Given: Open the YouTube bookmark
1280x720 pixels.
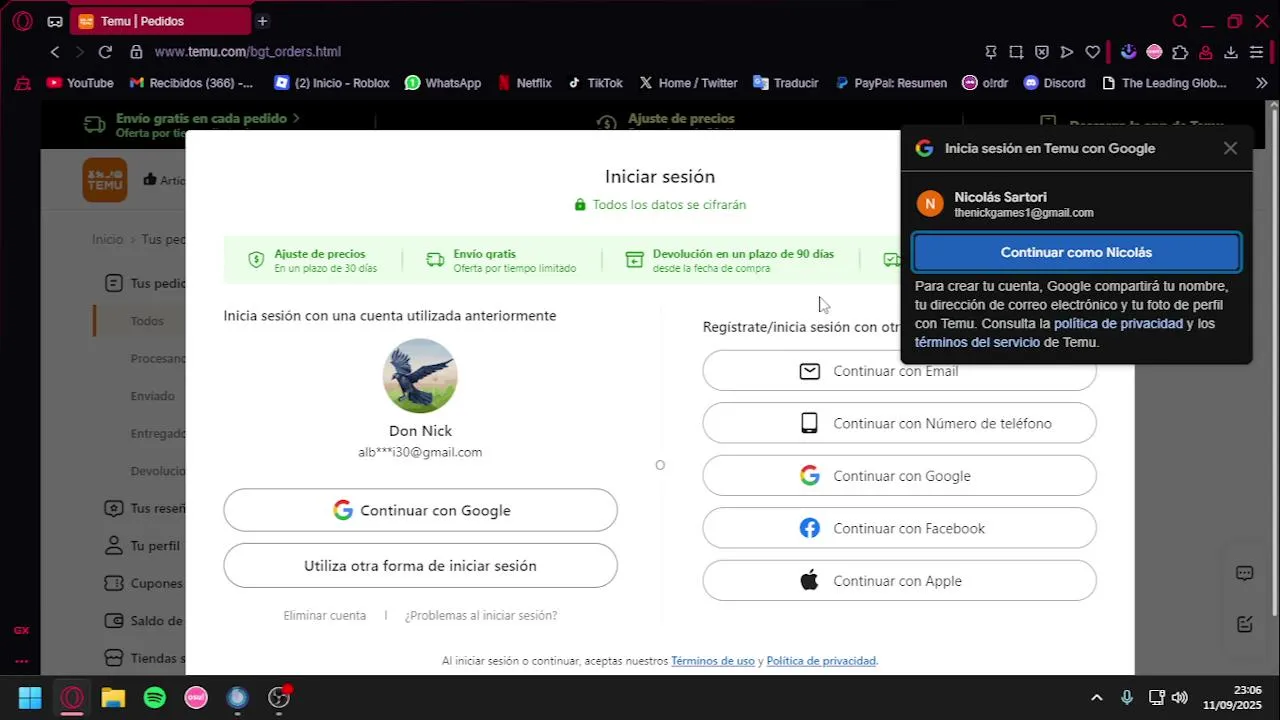Looking at the screenshot, I should [x=80, y=83].
